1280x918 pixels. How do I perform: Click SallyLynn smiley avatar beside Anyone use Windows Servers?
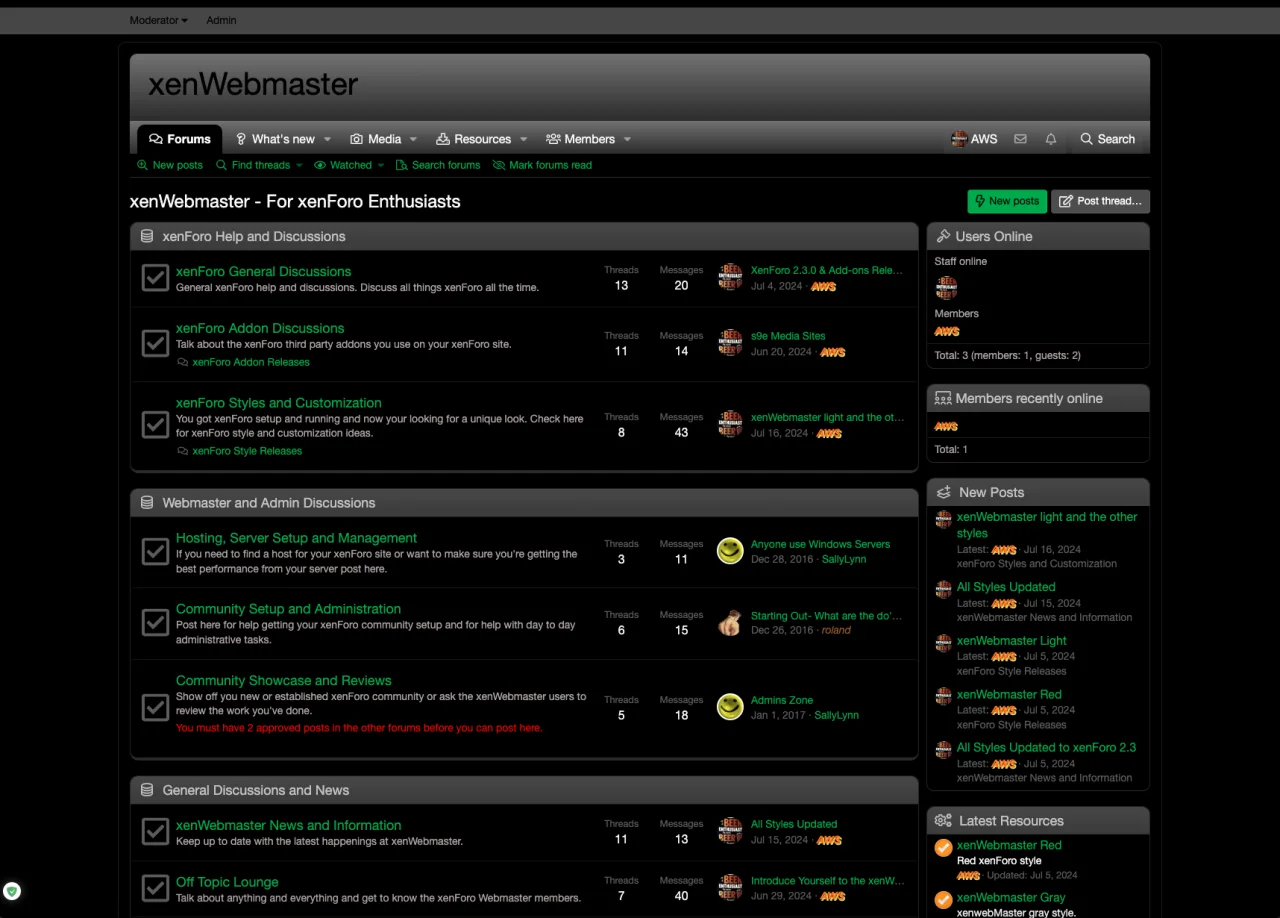(730, 551)
